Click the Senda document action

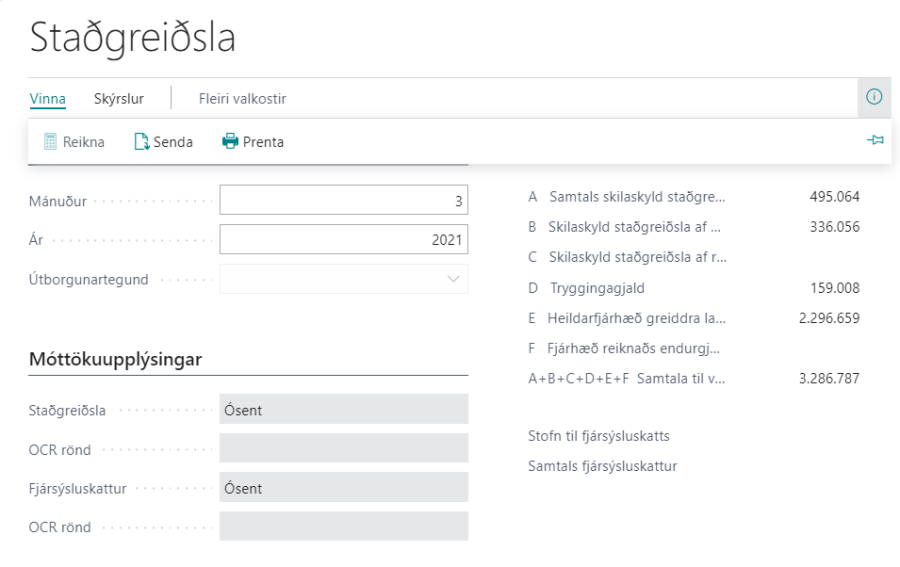[163, 142]
